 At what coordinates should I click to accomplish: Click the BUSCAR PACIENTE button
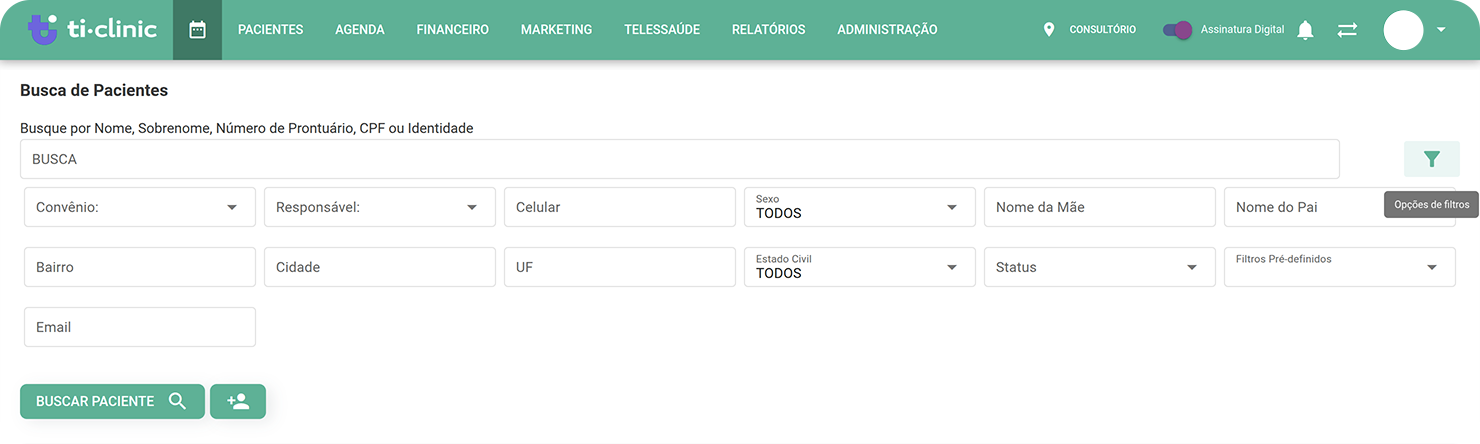point(112,401)
